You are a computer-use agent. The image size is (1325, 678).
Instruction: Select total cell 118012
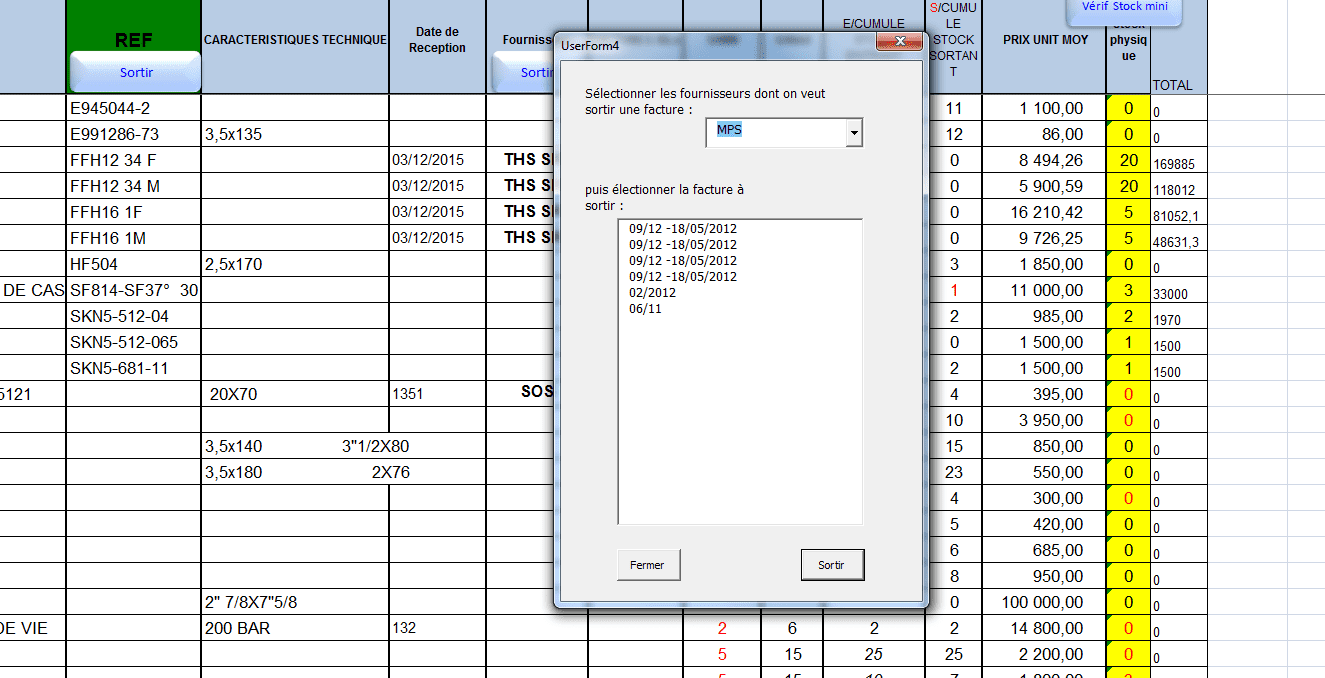tap(1179, 186)
